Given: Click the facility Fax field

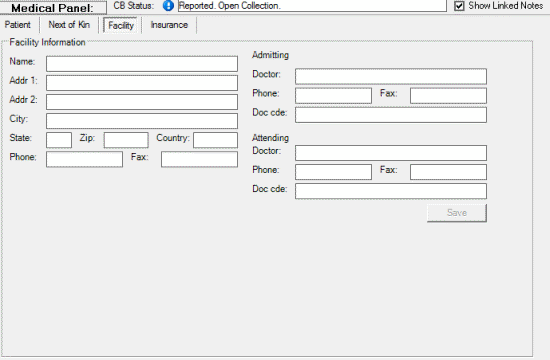Looking at the screenshot, I should [x=199, y=159].
